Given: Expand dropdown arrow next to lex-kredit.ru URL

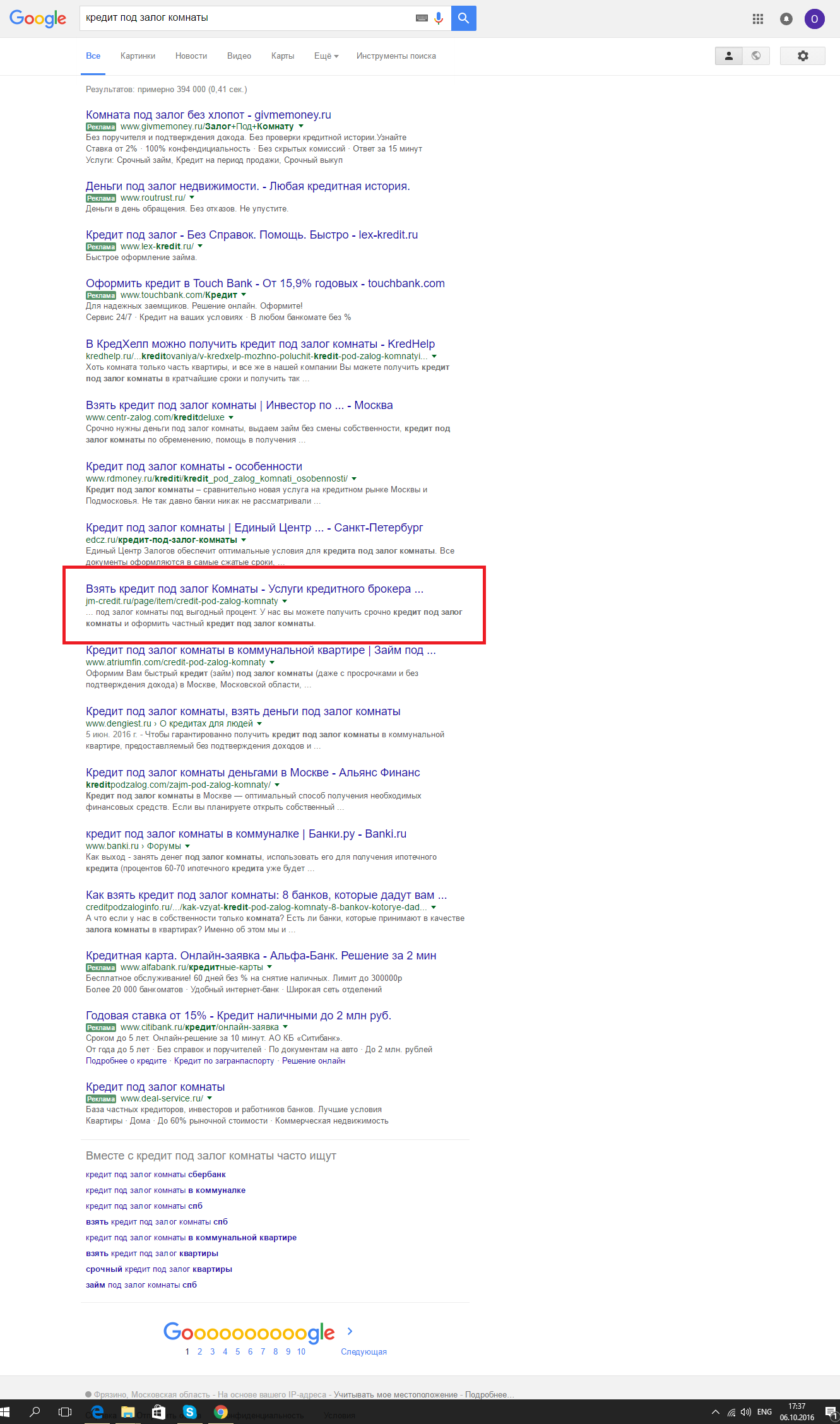Looking at the screenshot, I should click(x=200, y=246).
